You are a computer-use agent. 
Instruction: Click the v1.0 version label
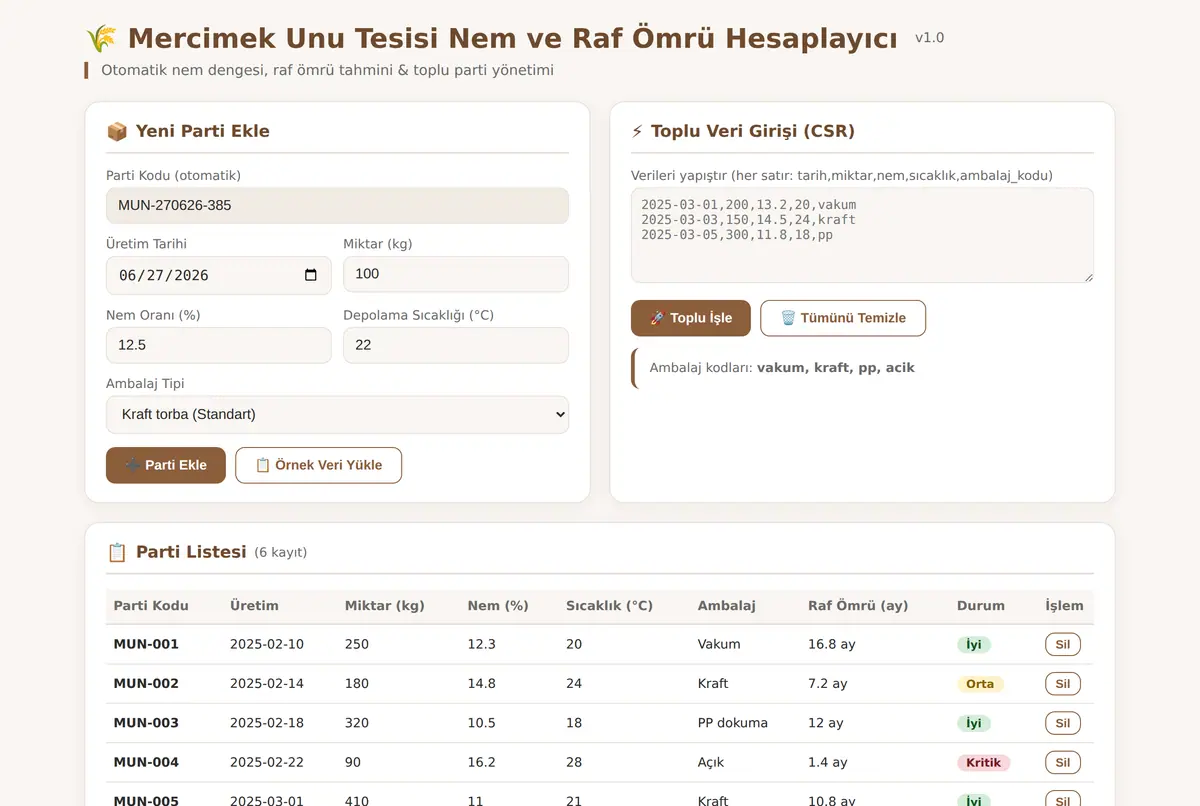click(x=929, y=38)
